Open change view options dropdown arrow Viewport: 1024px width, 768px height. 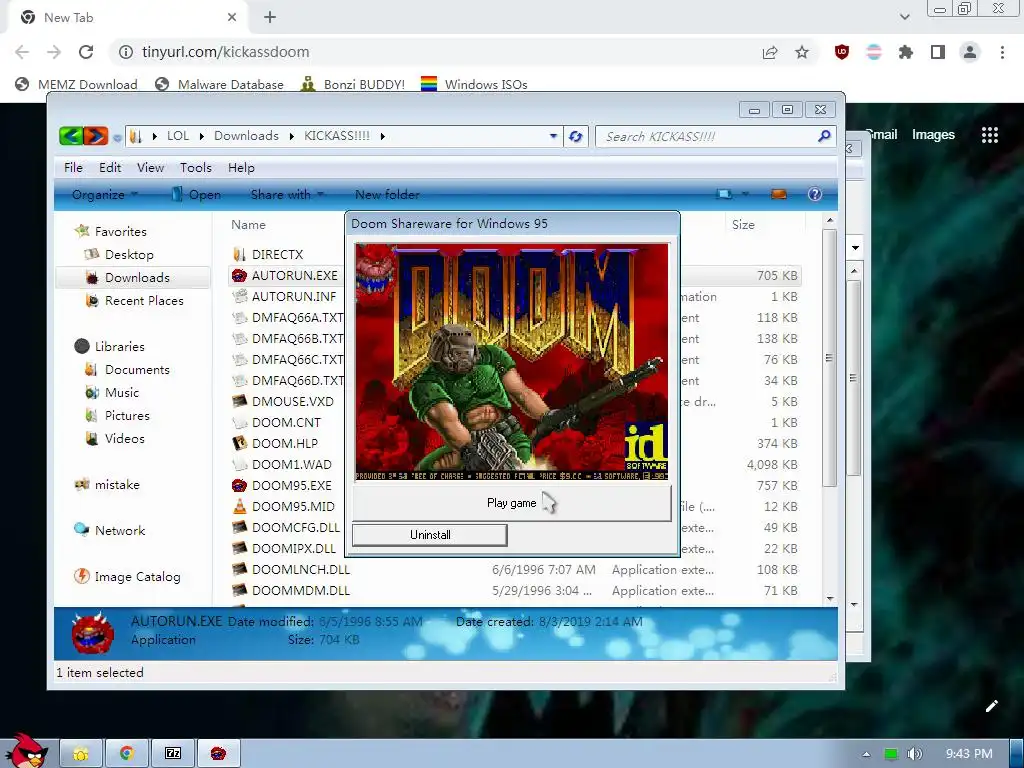[x=745, y=195]
